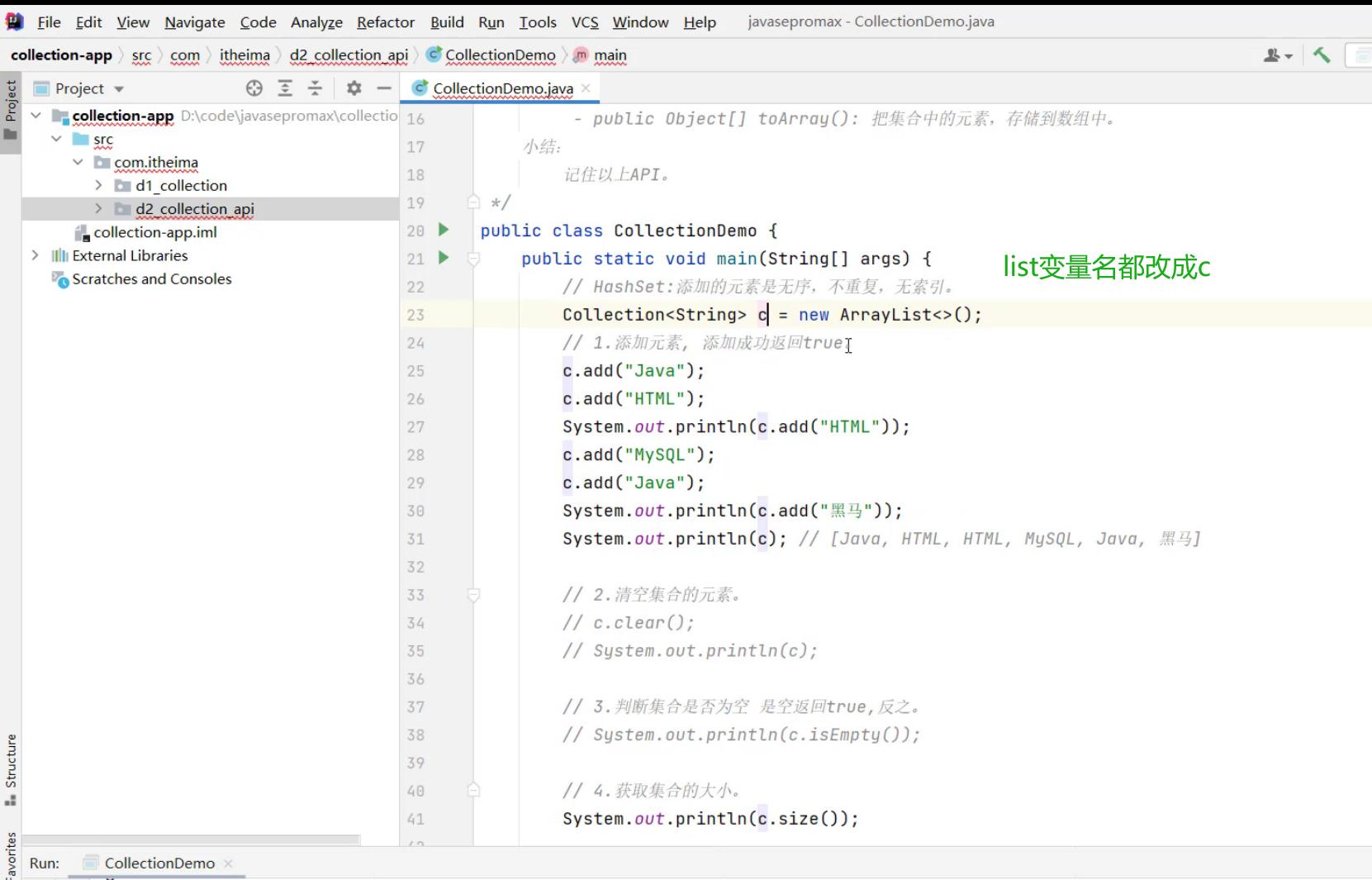Collapse the collection-app root node
1372x880 pixels.
36,116
